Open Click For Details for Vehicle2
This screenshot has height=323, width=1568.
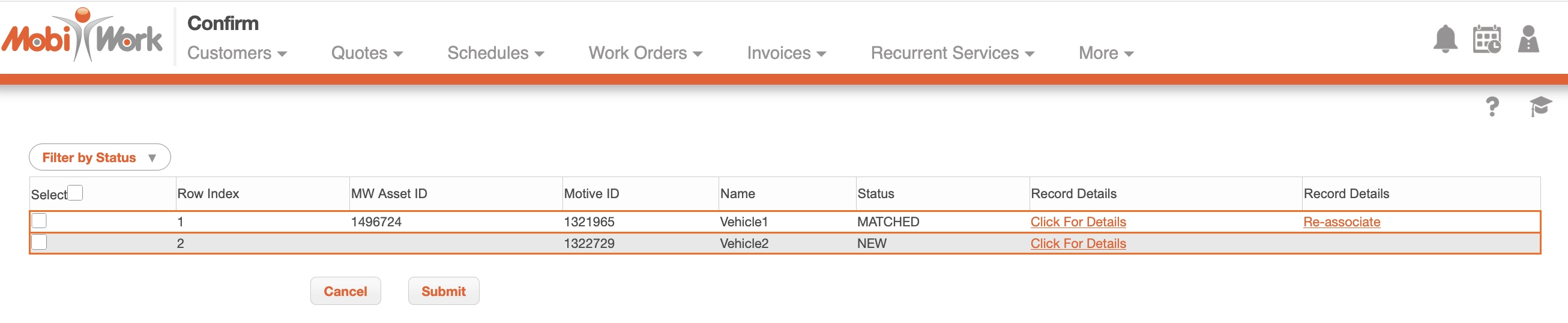pyautogui.click(x=1078, y=243)
